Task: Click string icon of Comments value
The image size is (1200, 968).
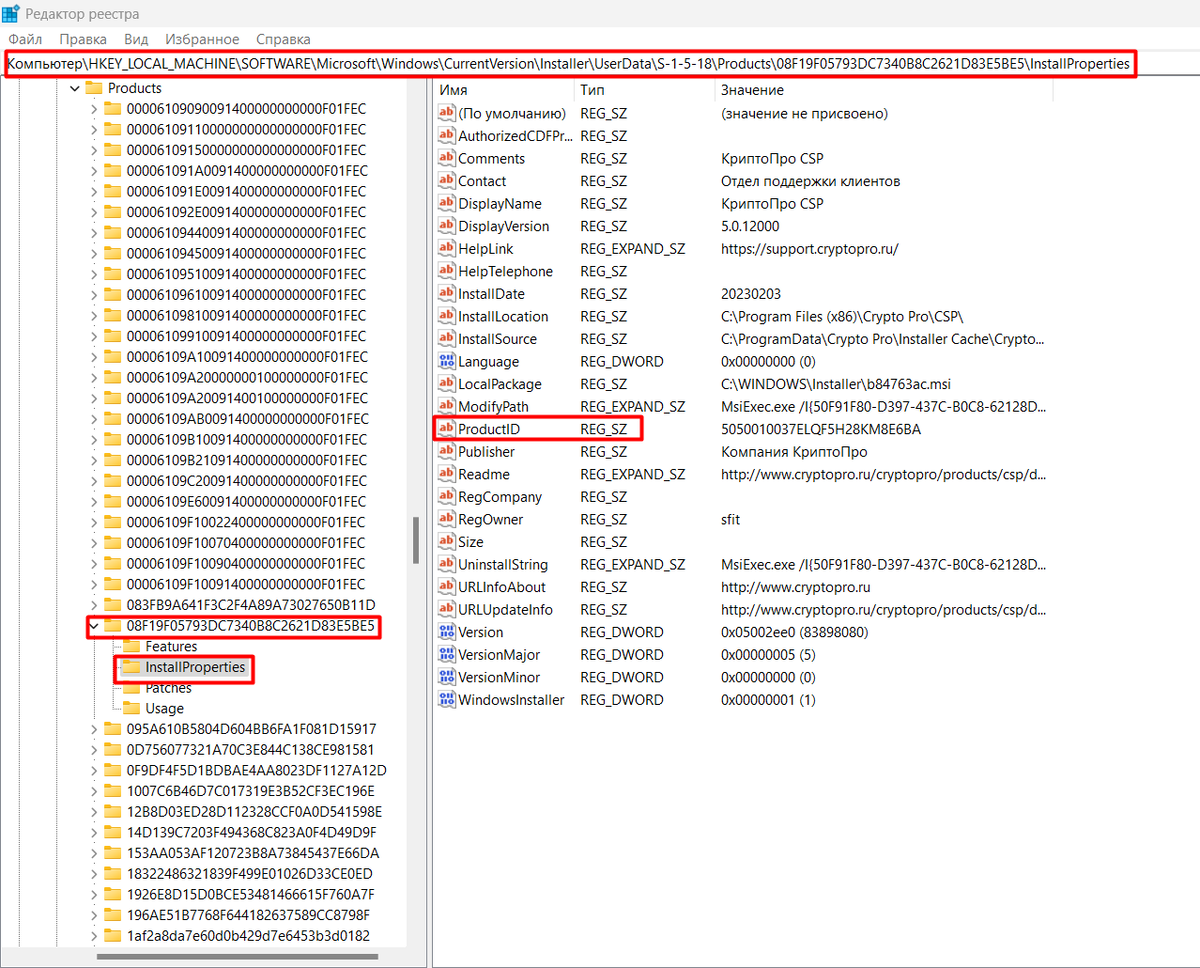Action: point(447,159)
